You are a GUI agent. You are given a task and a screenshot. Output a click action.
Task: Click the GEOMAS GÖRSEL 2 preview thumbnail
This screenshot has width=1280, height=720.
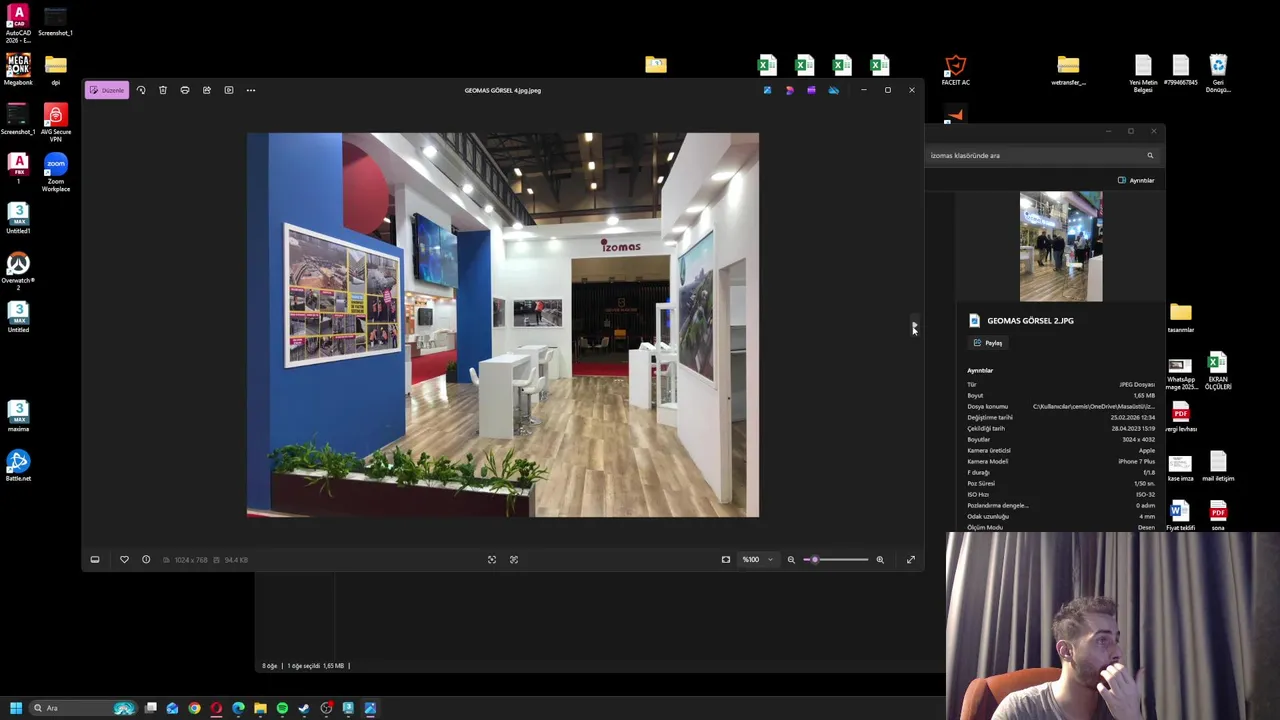point(1061,247)
